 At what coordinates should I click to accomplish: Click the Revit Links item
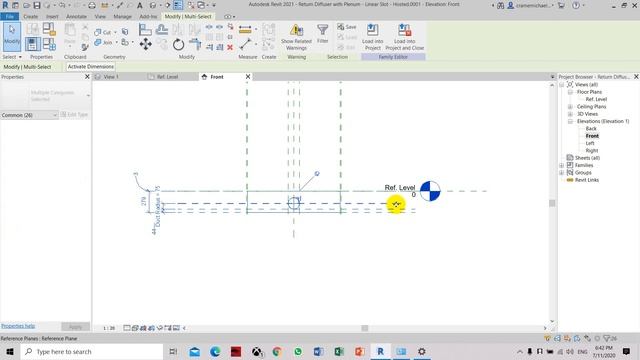(x=587, y=180)
